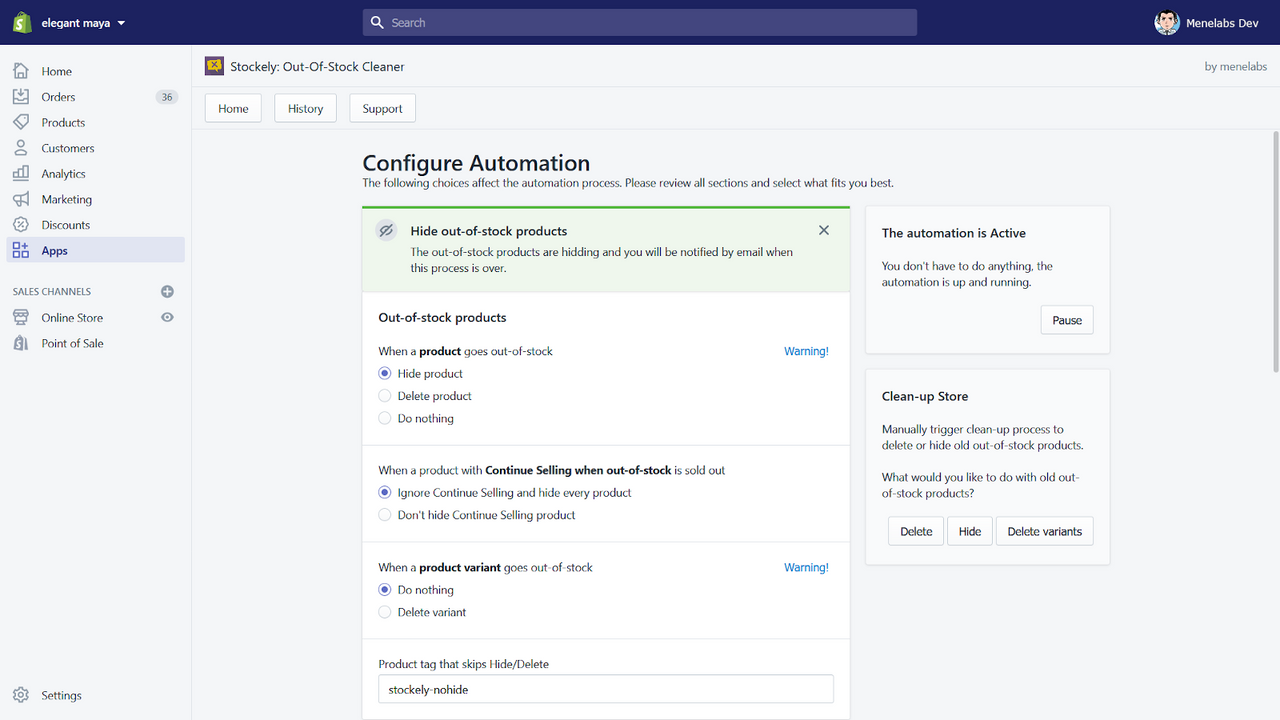Select the Delete variant radio option
This screenshot has height=720, width=1280.
pos(385,612)
